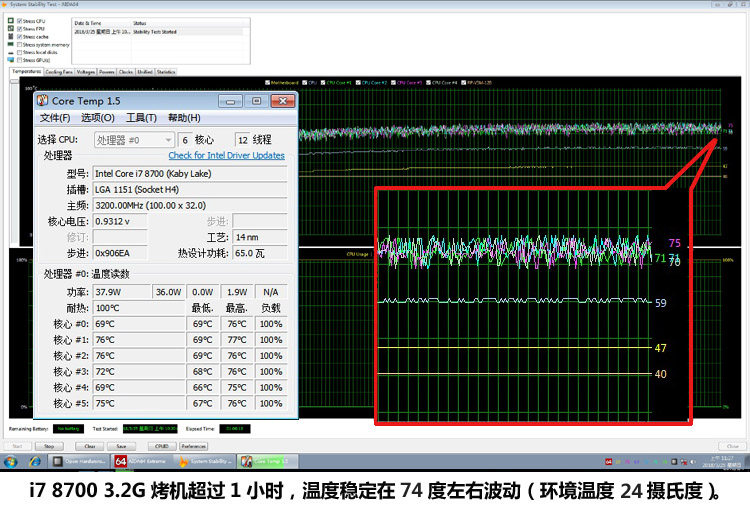The image size is (750, 509).
Task: Enable Stress GPU(s) checkbox
Action: (20, 60)
